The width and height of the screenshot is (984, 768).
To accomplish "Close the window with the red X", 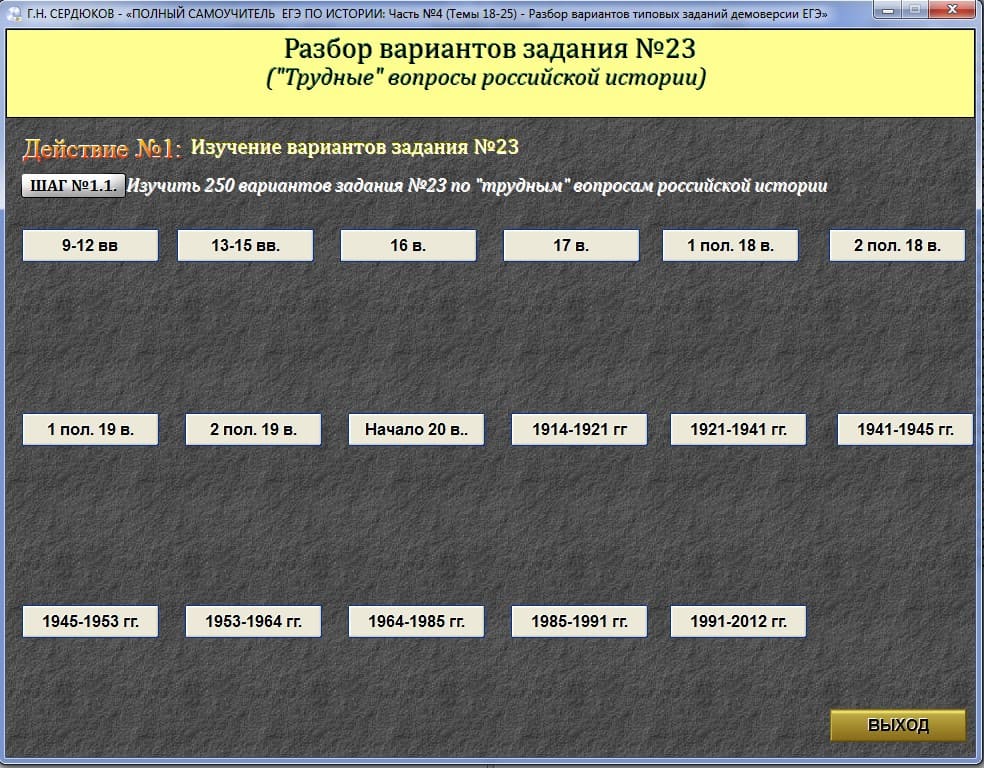I will click(x=952, y=10).
